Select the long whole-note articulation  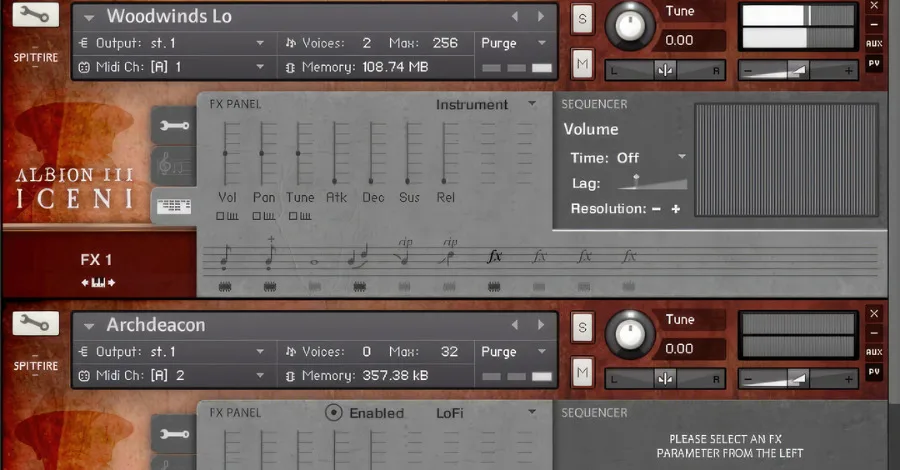[x=314, y=262]
